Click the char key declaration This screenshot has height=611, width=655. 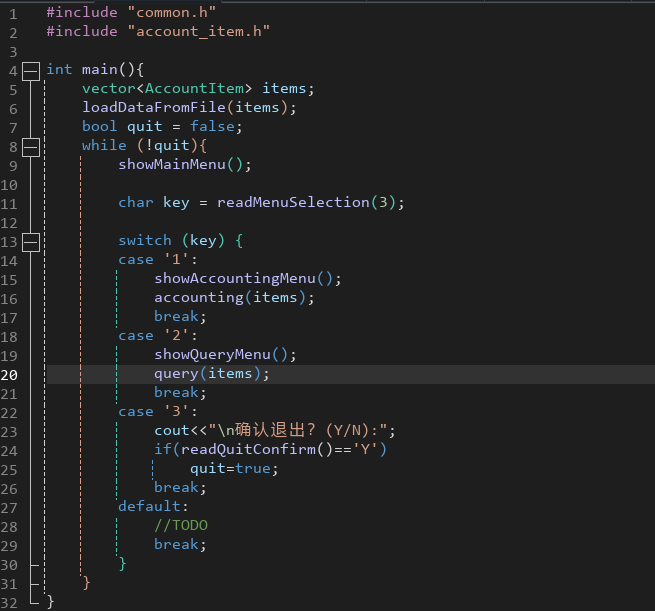[x=154, y=203]
